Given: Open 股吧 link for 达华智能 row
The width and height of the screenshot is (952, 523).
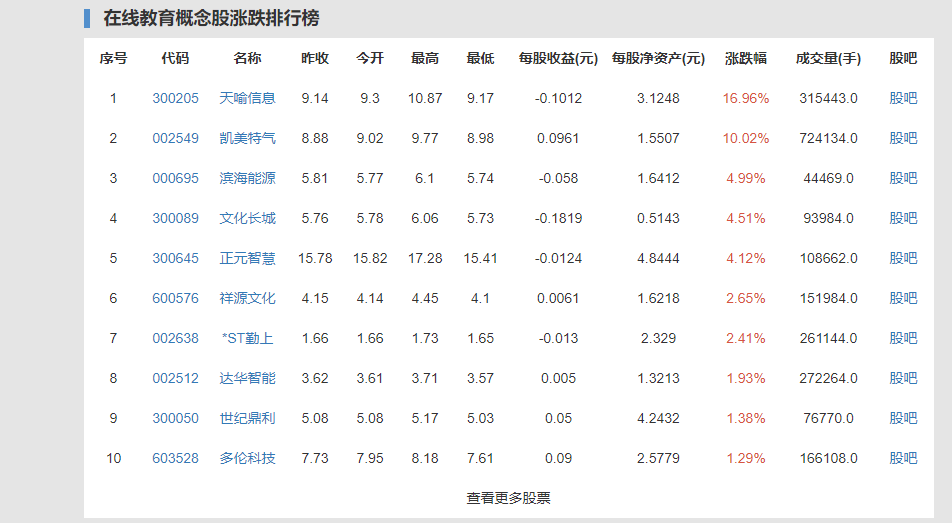Looking at the screenshot, I should tap(903, 378).
